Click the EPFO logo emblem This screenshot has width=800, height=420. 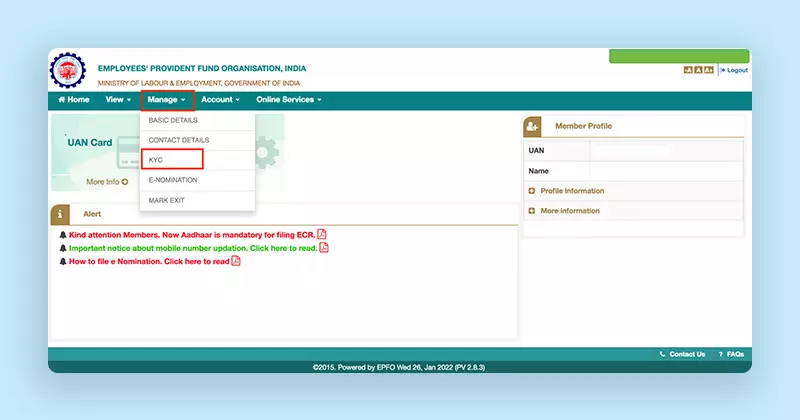coord(69,72)
